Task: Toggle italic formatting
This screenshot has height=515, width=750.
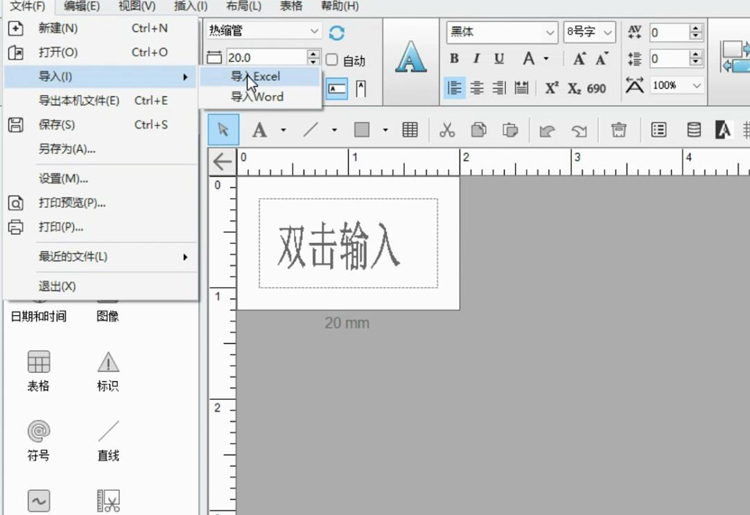Action: tap(476, 58)
